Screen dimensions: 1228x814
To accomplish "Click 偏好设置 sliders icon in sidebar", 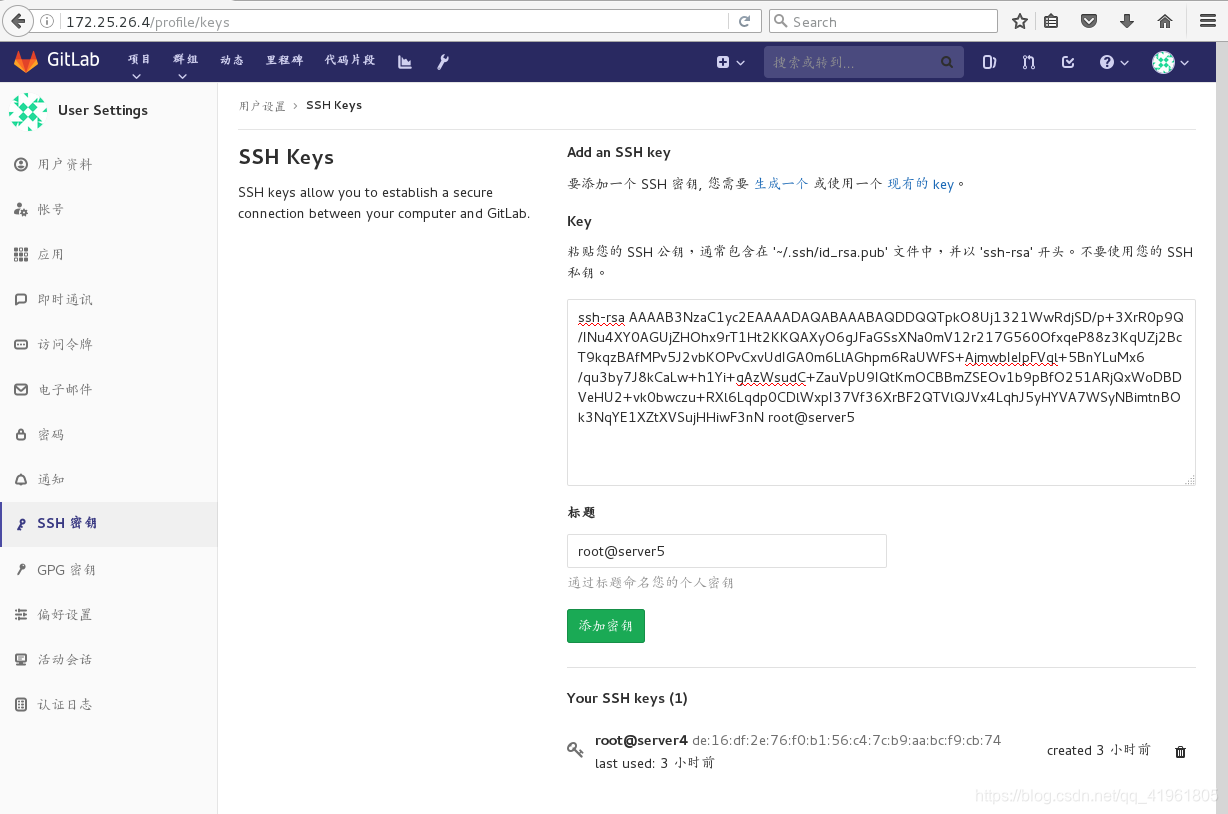I will [21, 614].
